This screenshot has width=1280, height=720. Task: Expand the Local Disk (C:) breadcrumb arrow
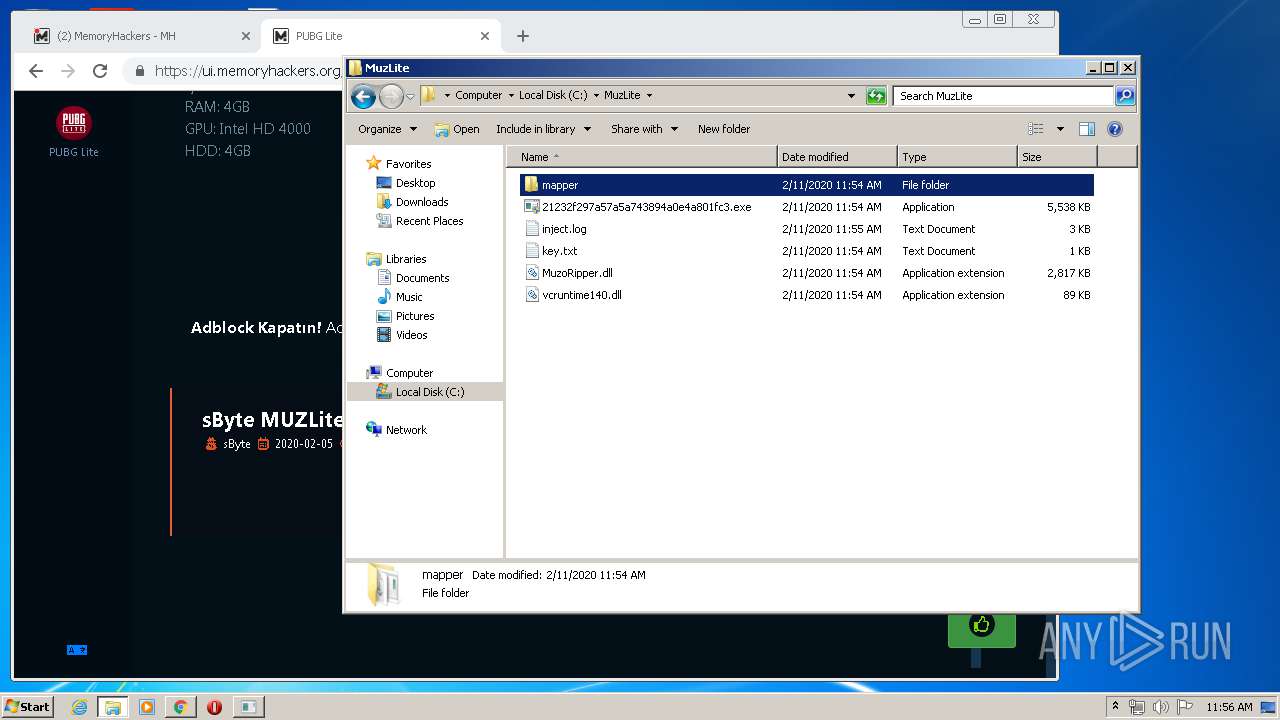pos(596,96)
